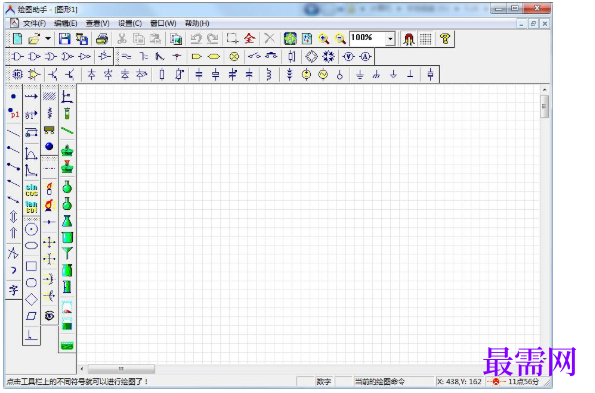Select the ammeter A symbol

(x=365, y=57)
